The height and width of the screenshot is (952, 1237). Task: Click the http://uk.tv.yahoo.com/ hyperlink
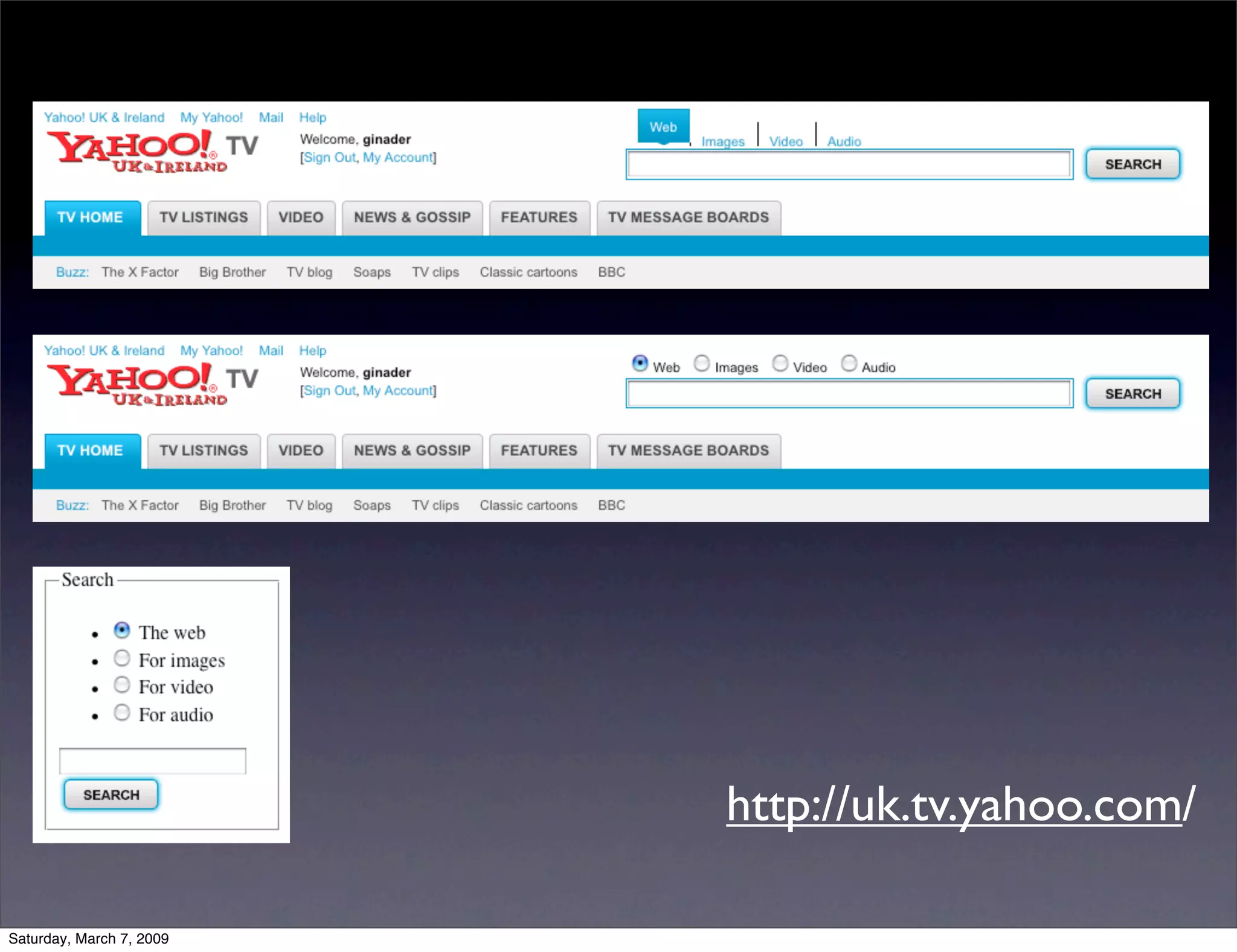[x=960, y=806]
